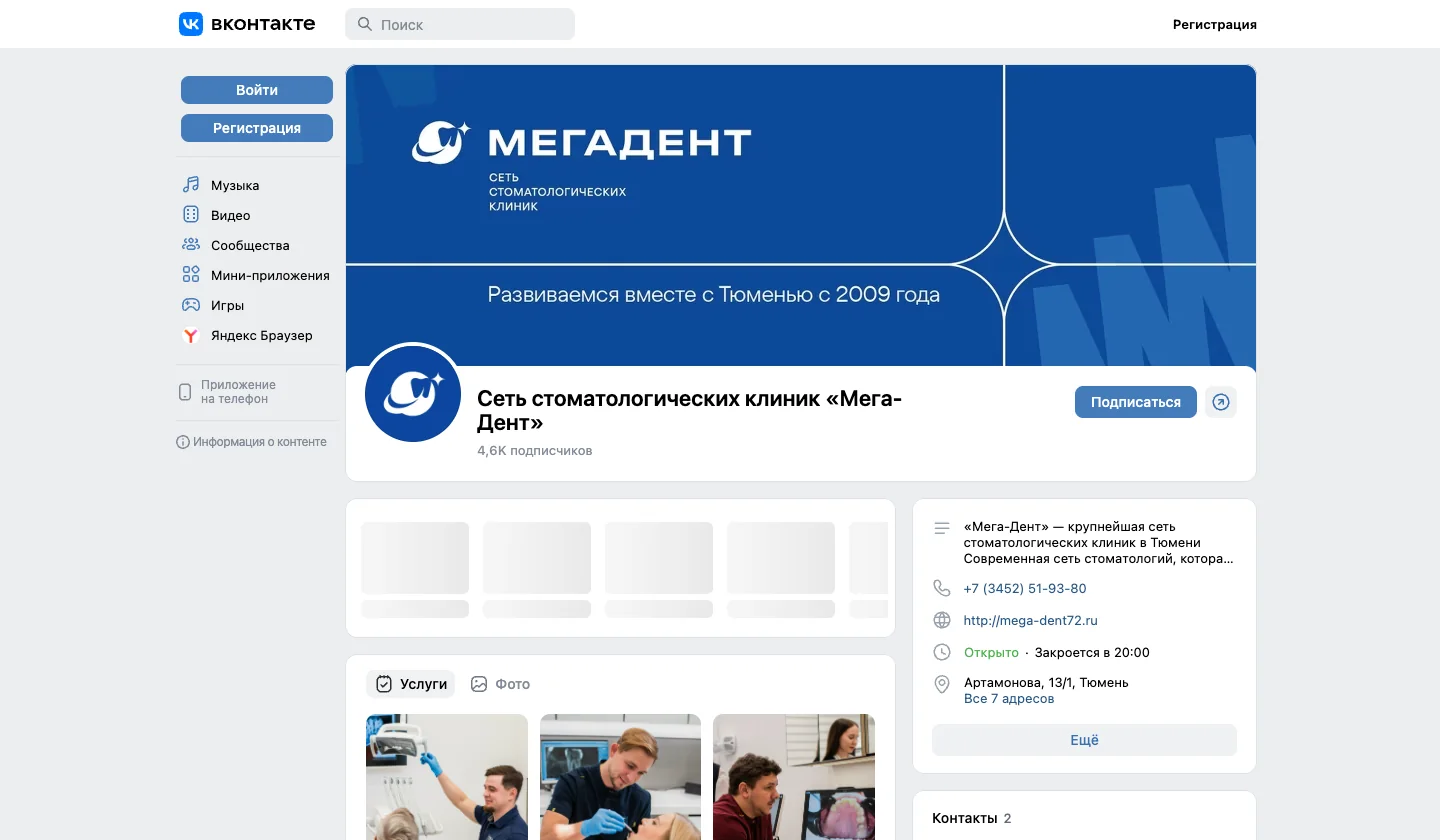
Task: Subscribe with the Подписаться button
Action: coord(1136,402)
